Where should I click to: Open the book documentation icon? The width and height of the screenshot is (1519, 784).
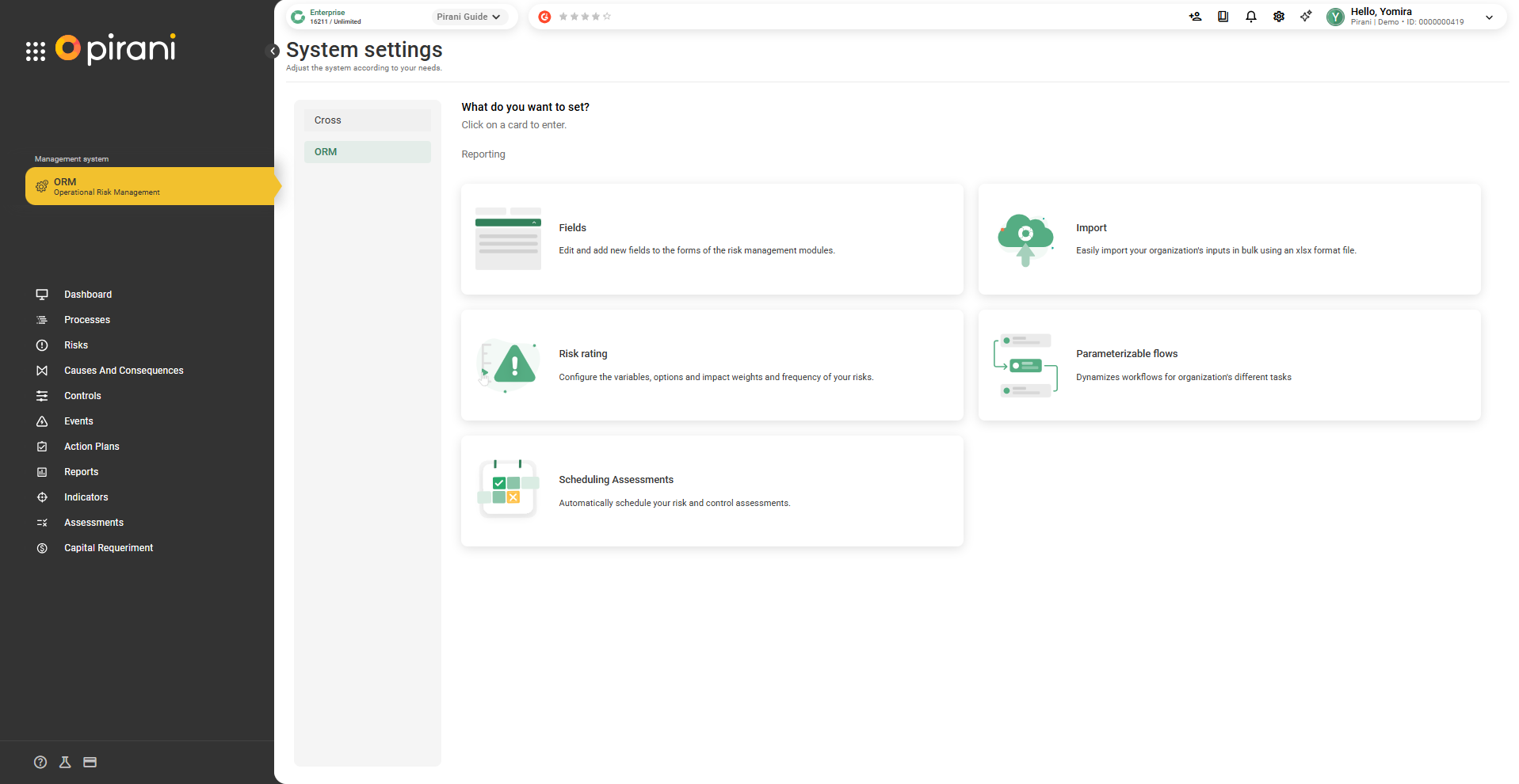pos(1223,17)
